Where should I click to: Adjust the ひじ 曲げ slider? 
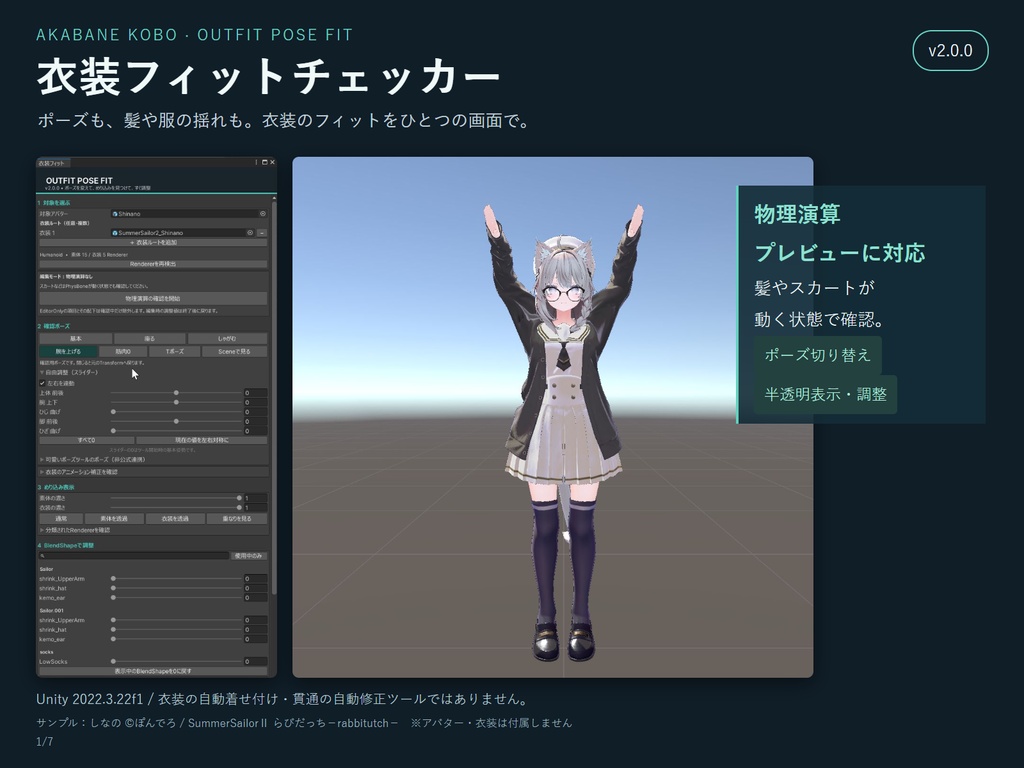pos(176,412)
